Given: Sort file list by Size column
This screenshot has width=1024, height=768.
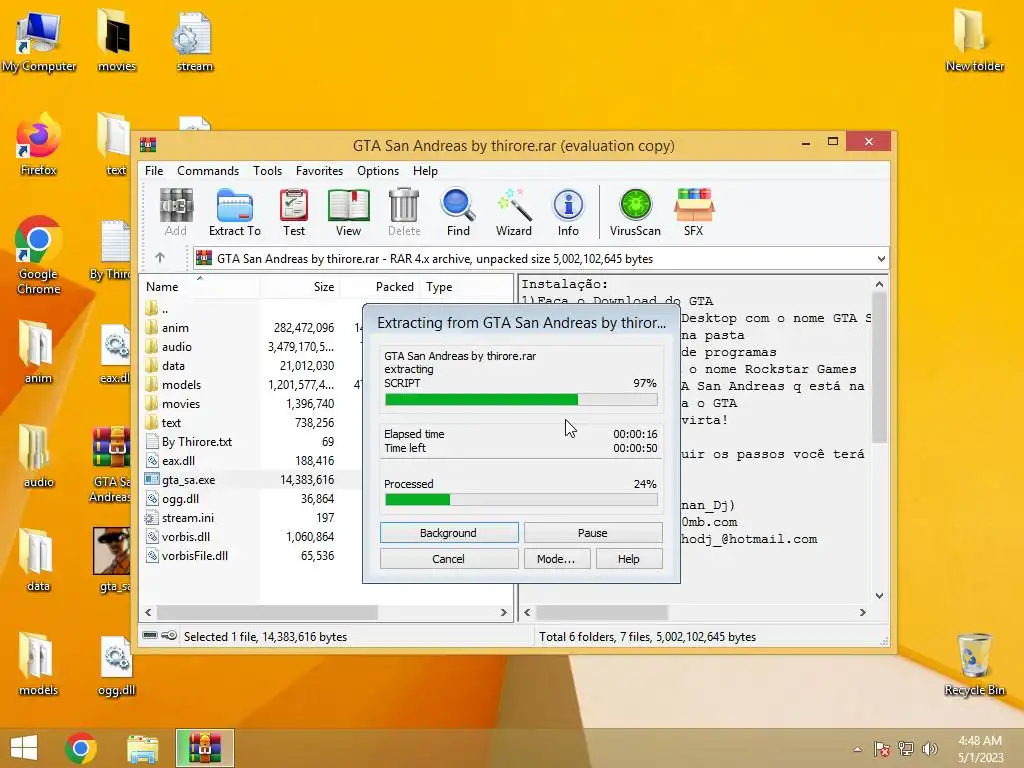Looking at the screenshot, I should (x=298, y=287).
